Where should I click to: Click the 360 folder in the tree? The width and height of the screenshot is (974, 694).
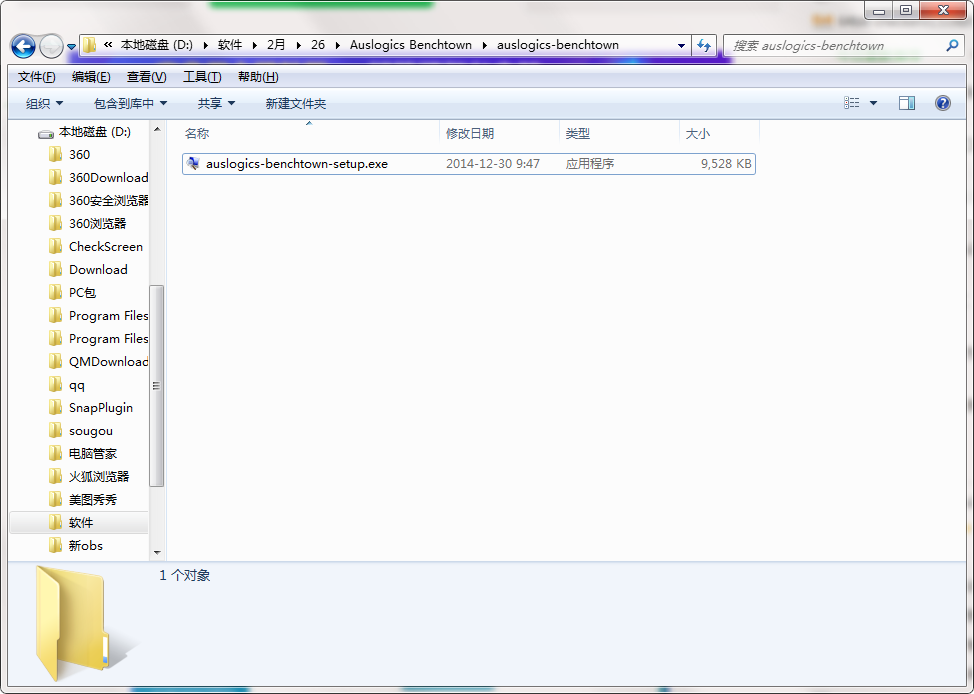(80, 155)
